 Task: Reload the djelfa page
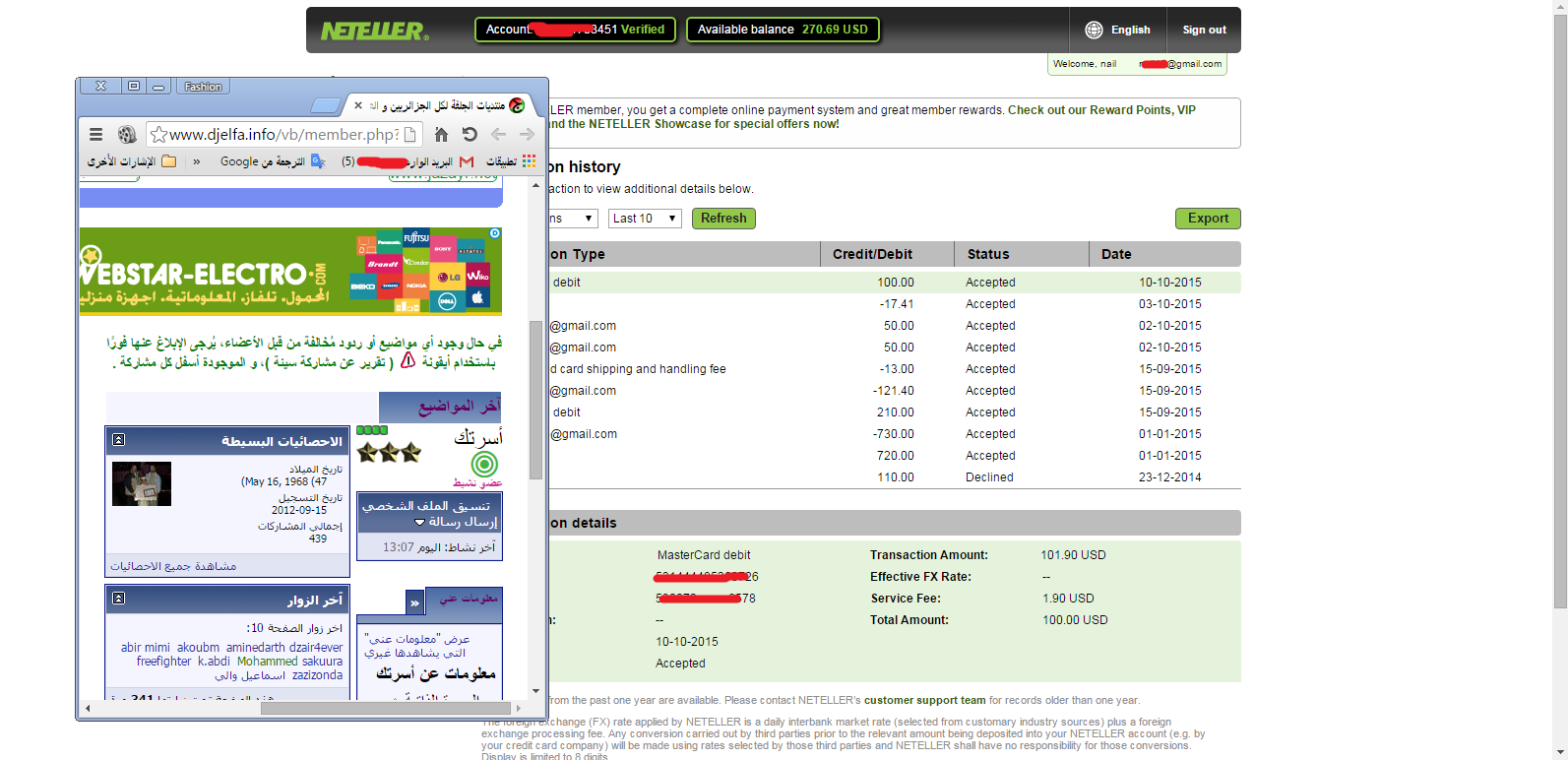pyautogui.click(x=470, y=135)
